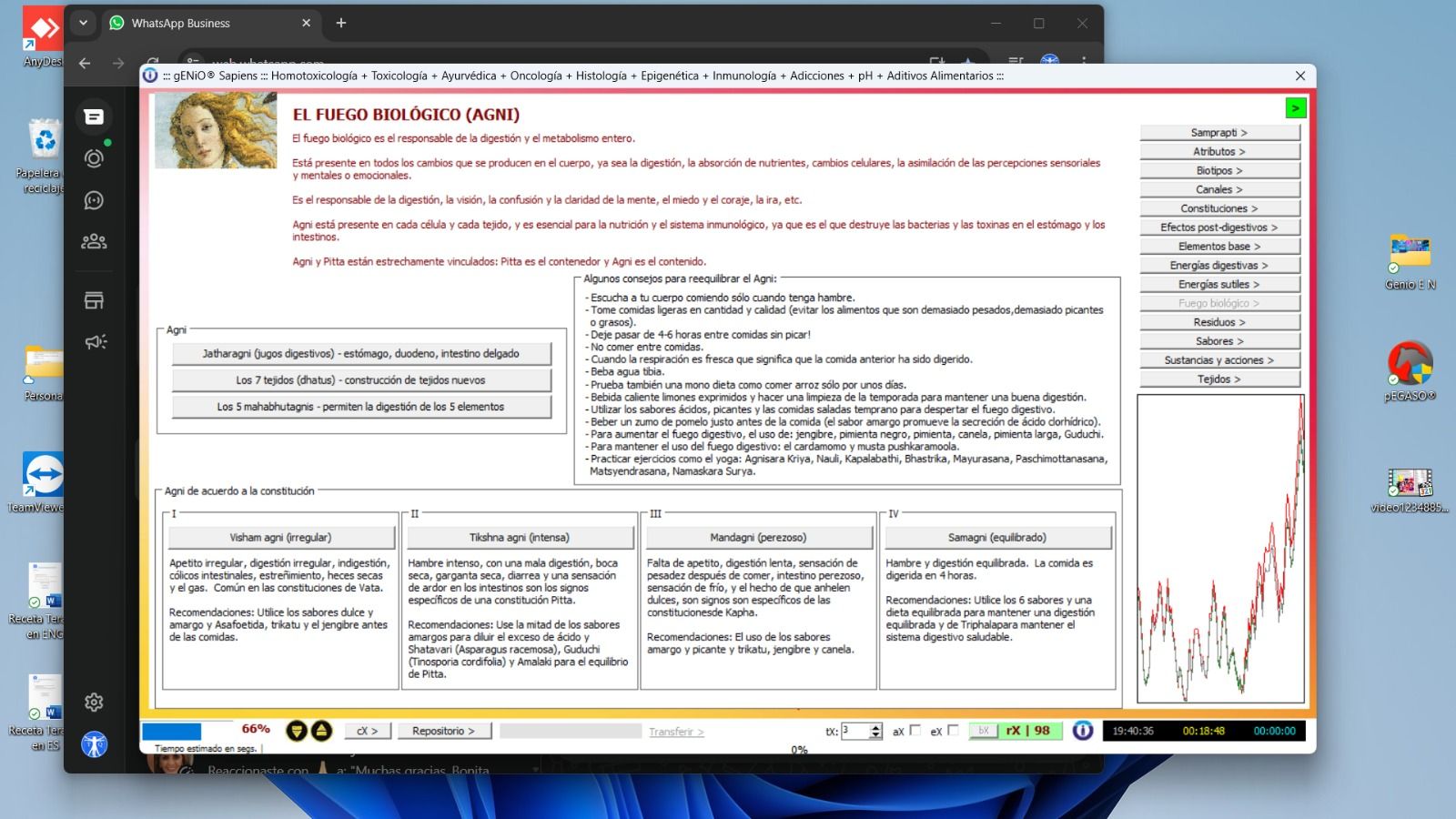Open the Elementos base section

(x=1219, y=247)
